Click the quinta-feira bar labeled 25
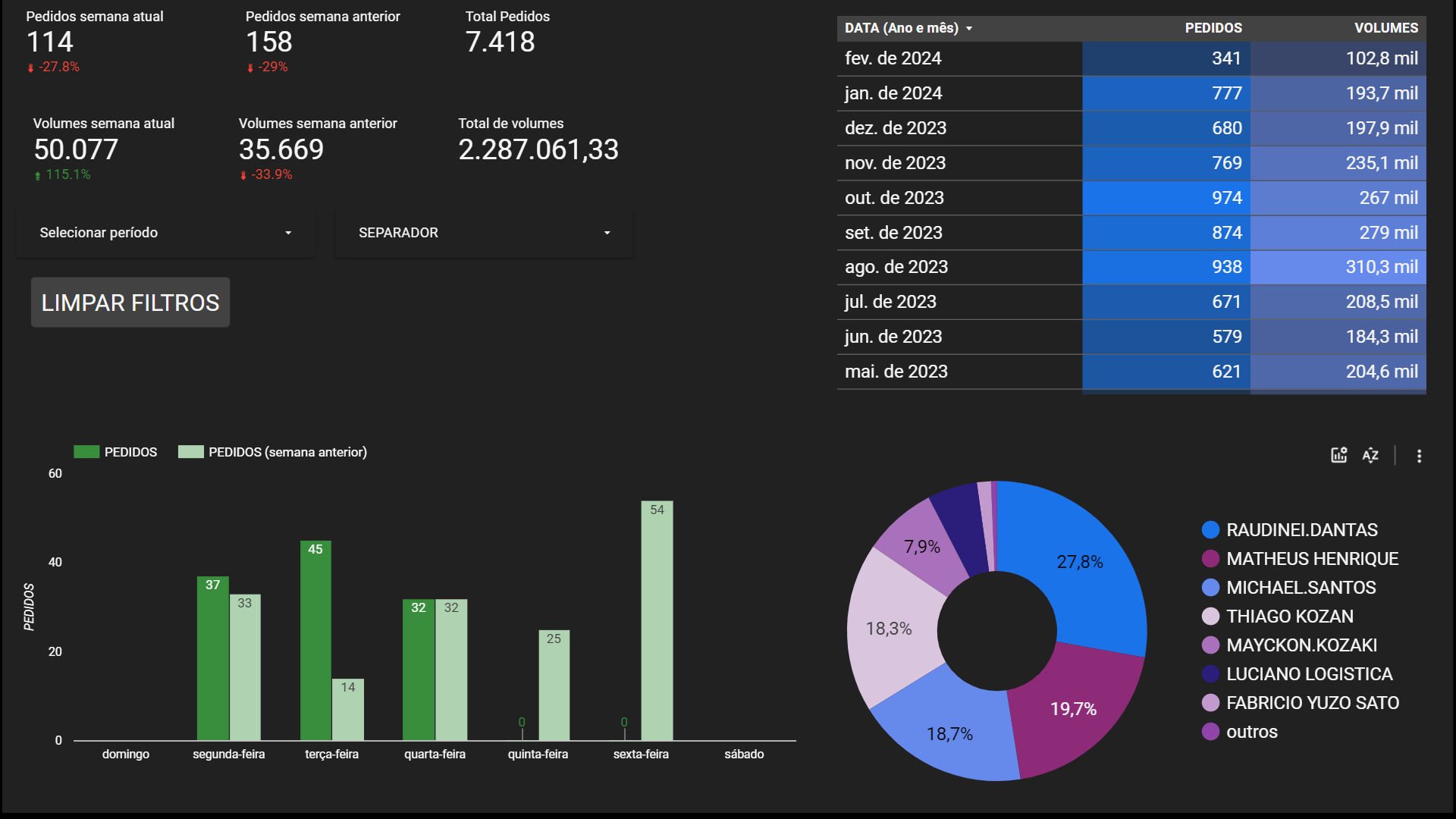Screen dimensions: 1456x819 (554, 685)
